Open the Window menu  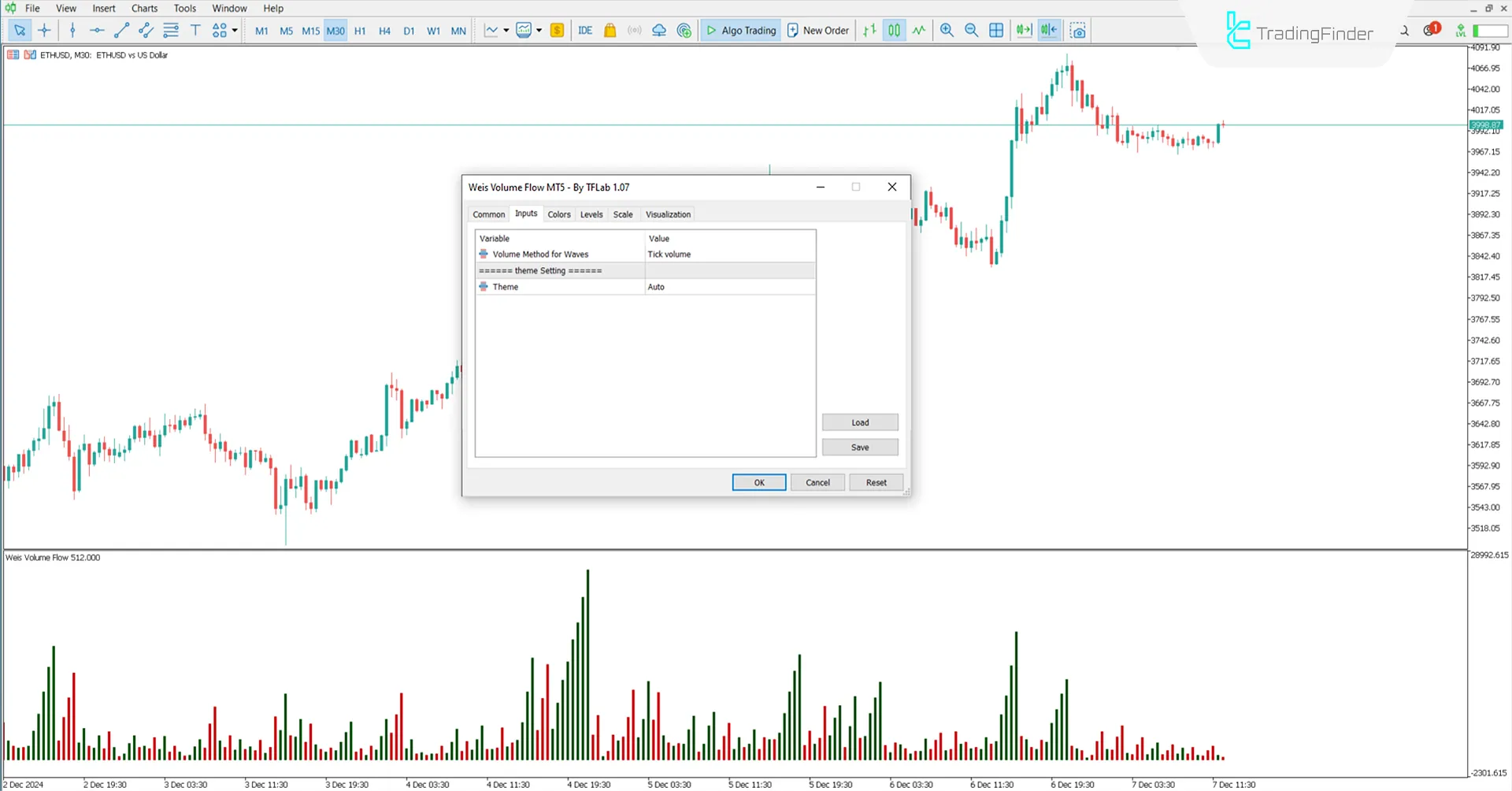pos(229,9)
